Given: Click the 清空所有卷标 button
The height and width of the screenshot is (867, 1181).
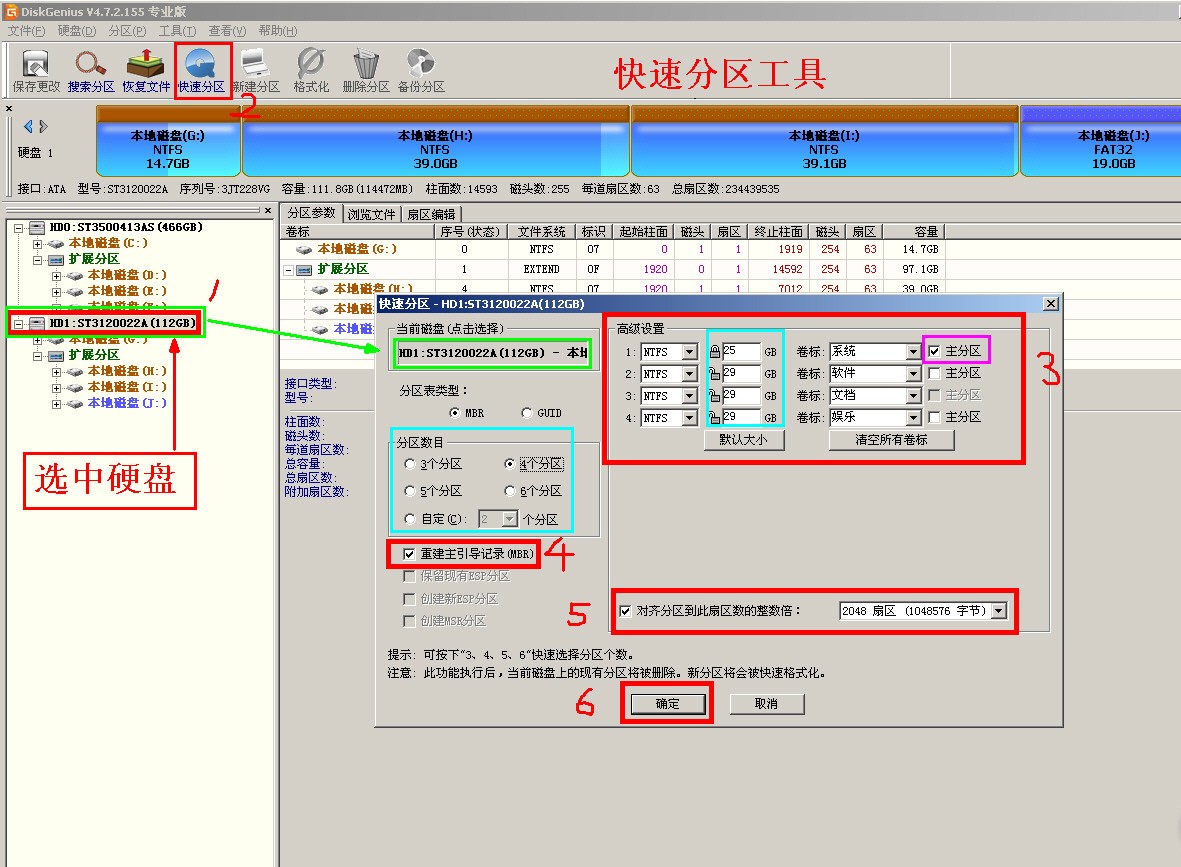Looking at the screenshot, I should coord(892,440).
